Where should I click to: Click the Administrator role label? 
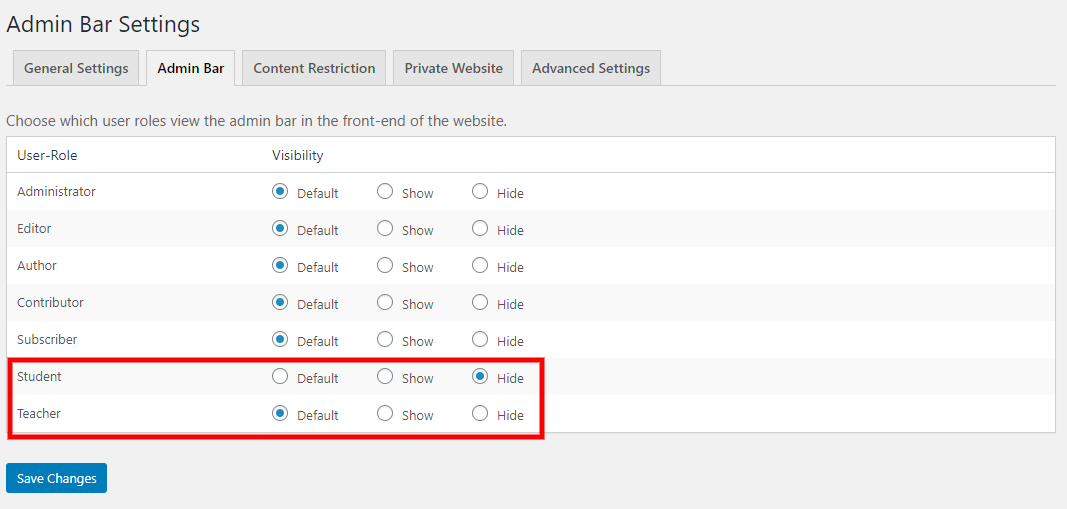56,192
